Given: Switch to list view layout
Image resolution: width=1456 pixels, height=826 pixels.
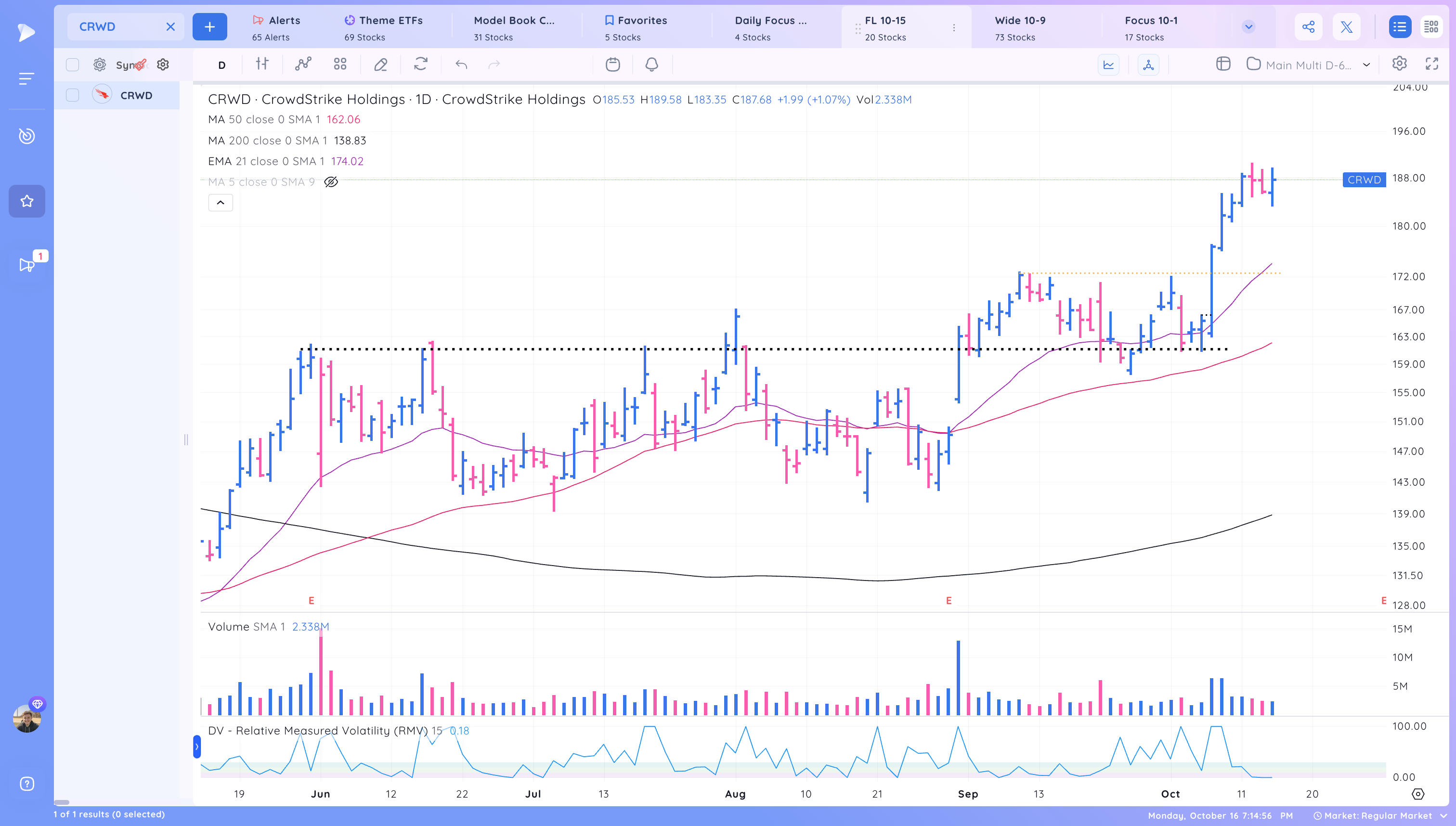Looking at the screenshot, I should [x=1400, y=26].
